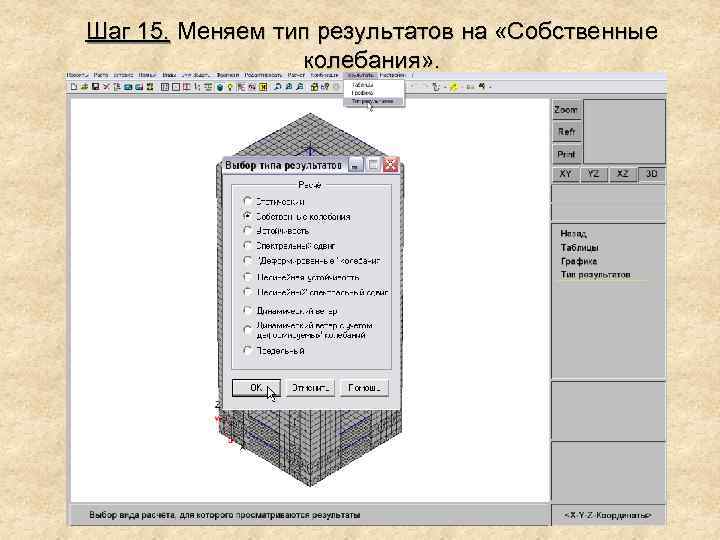The width and height of the screenshot is (720, 540).
Task: Confirm the dialog with OK
Action: pyautogui.click(x=256, y=388)
